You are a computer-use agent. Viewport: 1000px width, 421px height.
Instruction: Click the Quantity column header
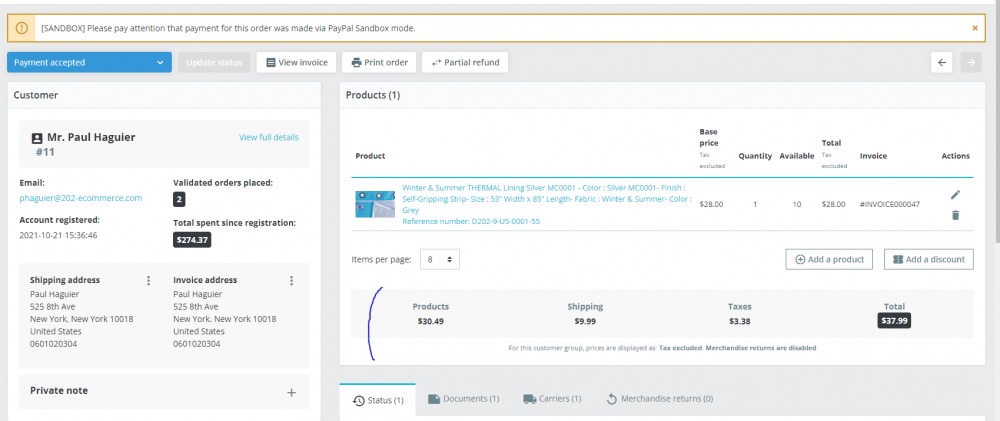tap(755, 156)
